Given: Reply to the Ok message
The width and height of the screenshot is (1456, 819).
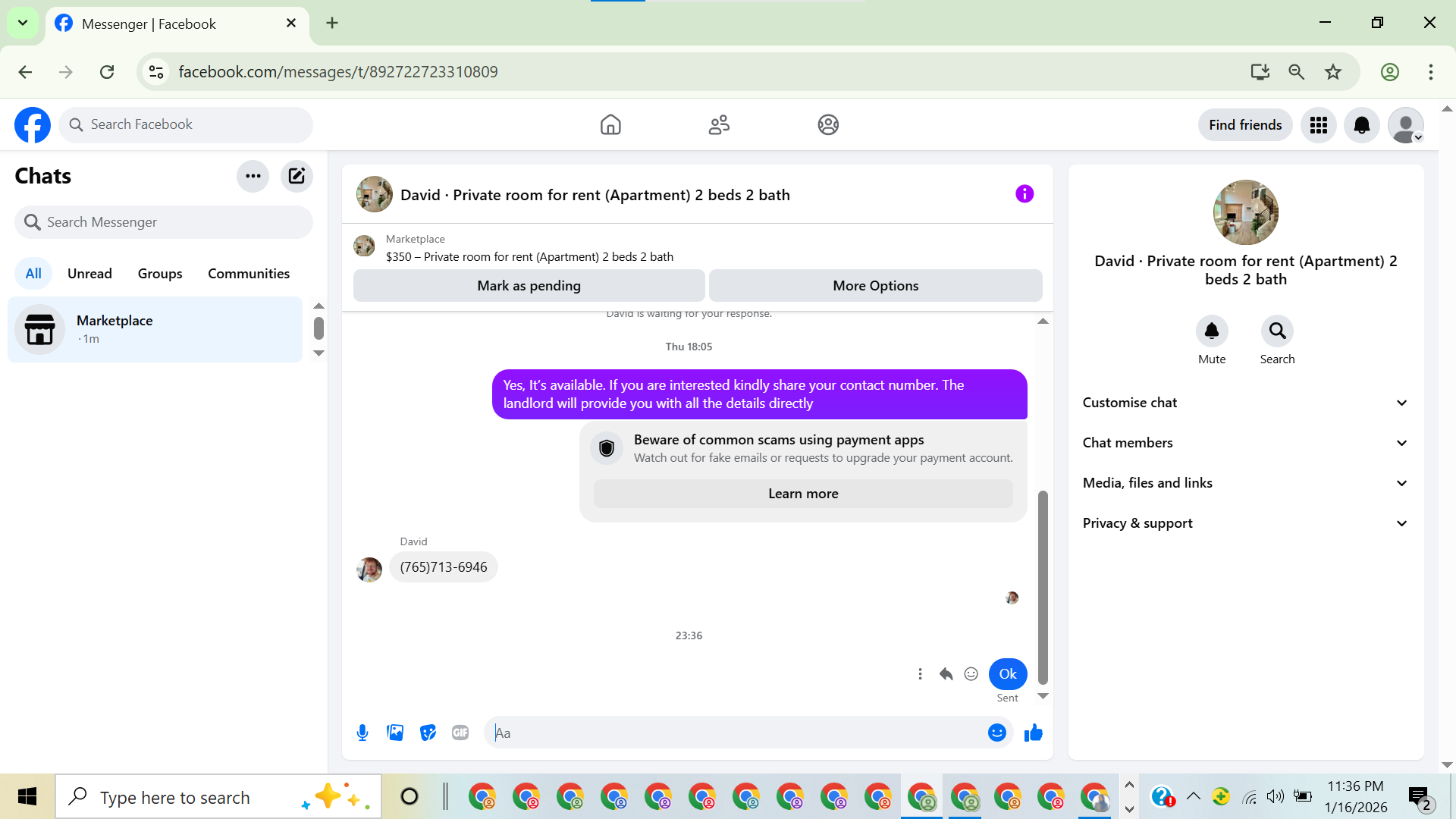Looking at the screenshot, I should click(946, 674).
